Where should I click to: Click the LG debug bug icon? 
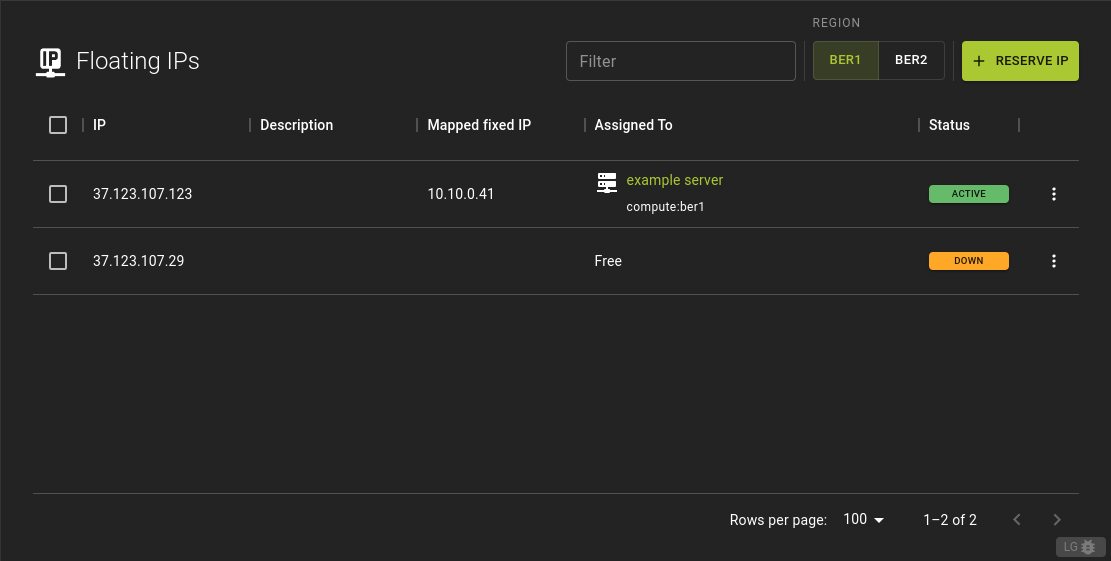[x=1081, y=547]
